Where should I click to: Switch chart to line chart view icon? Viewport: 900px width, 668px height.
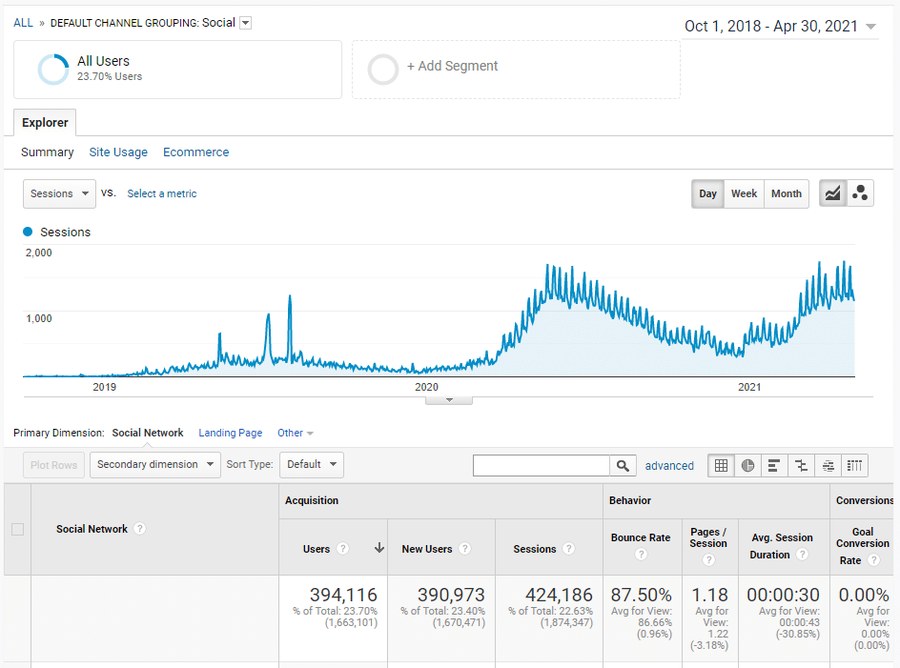click(833, 193)
